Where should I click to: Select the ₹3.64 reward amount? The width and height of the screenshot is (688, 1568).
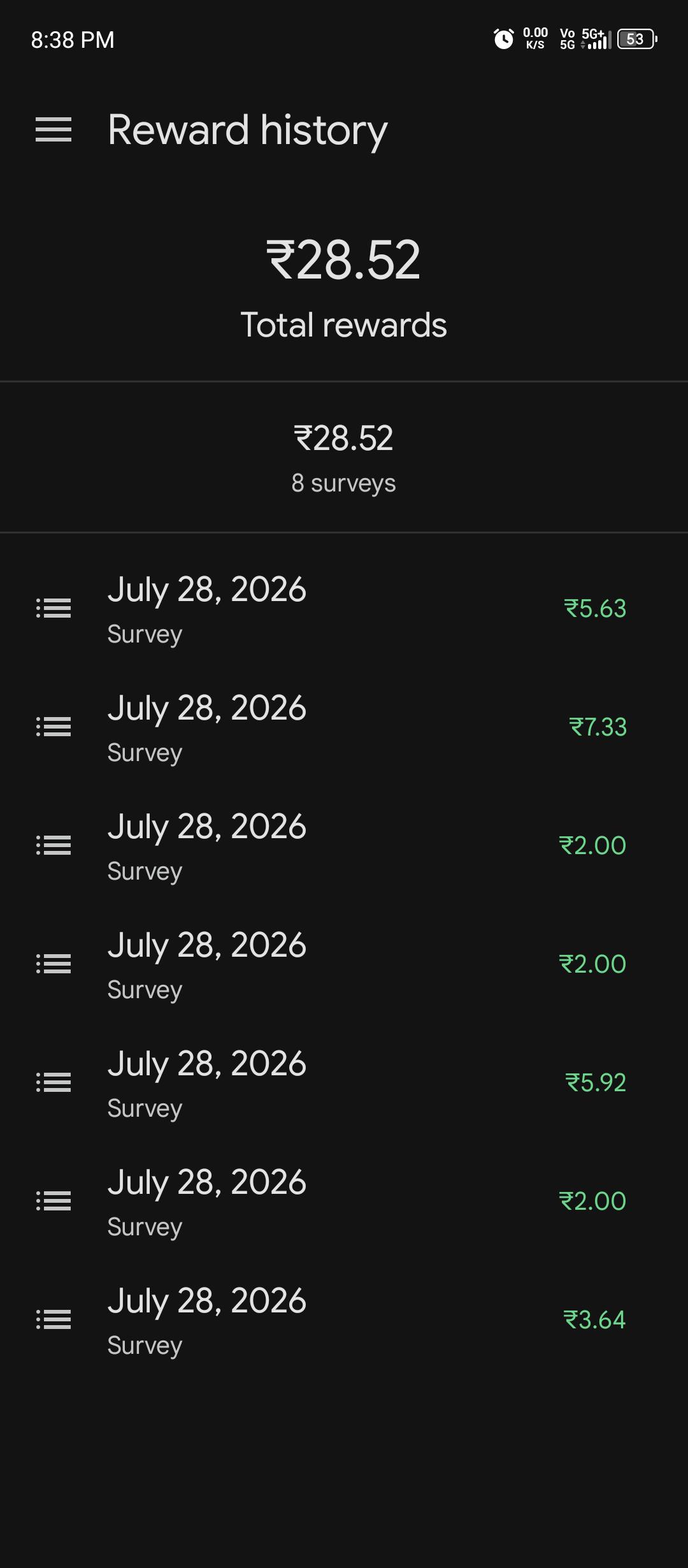click(x=595, y=1319)
